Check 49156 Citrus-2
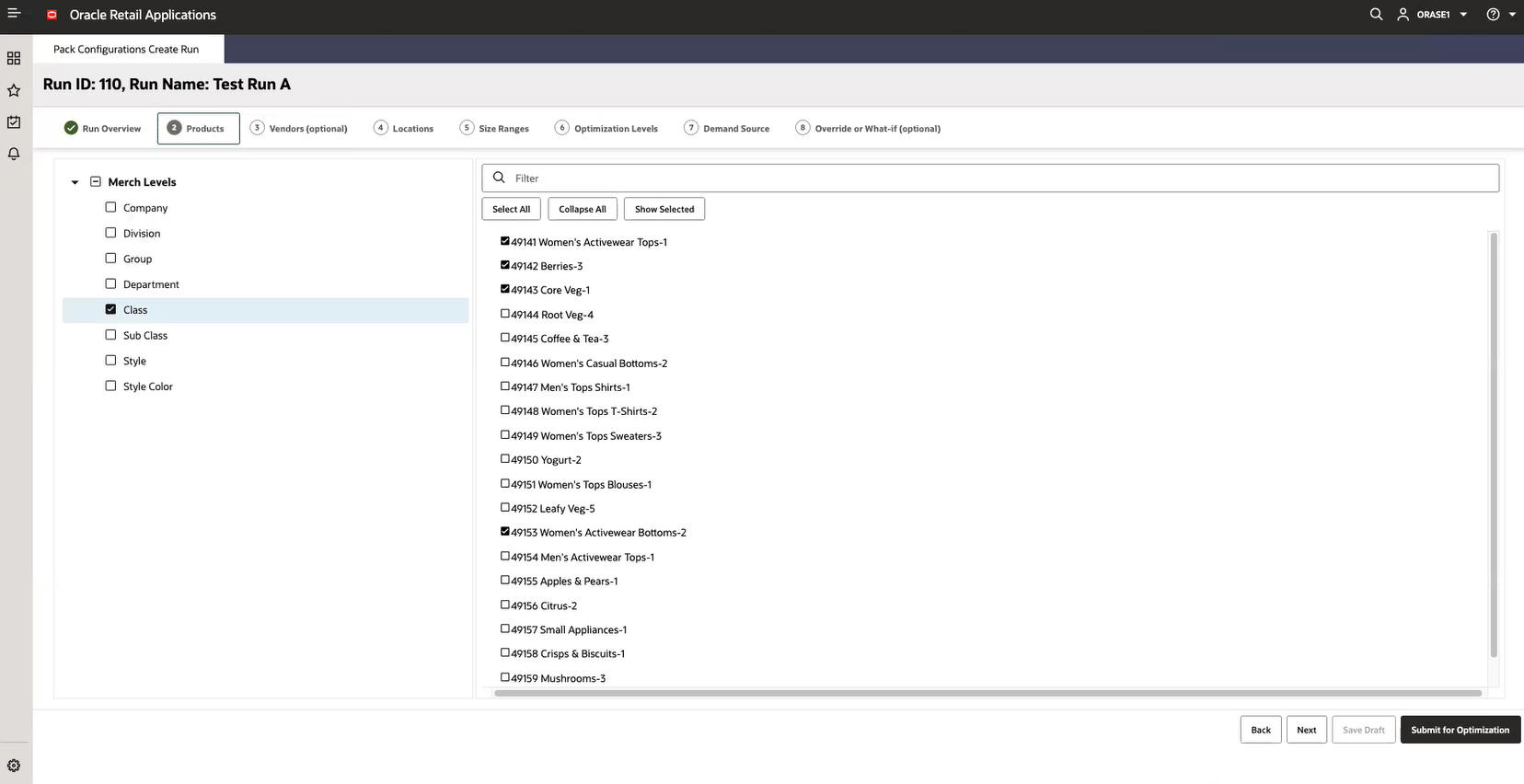The image size is (1524, 784). [x=504, y=605]
